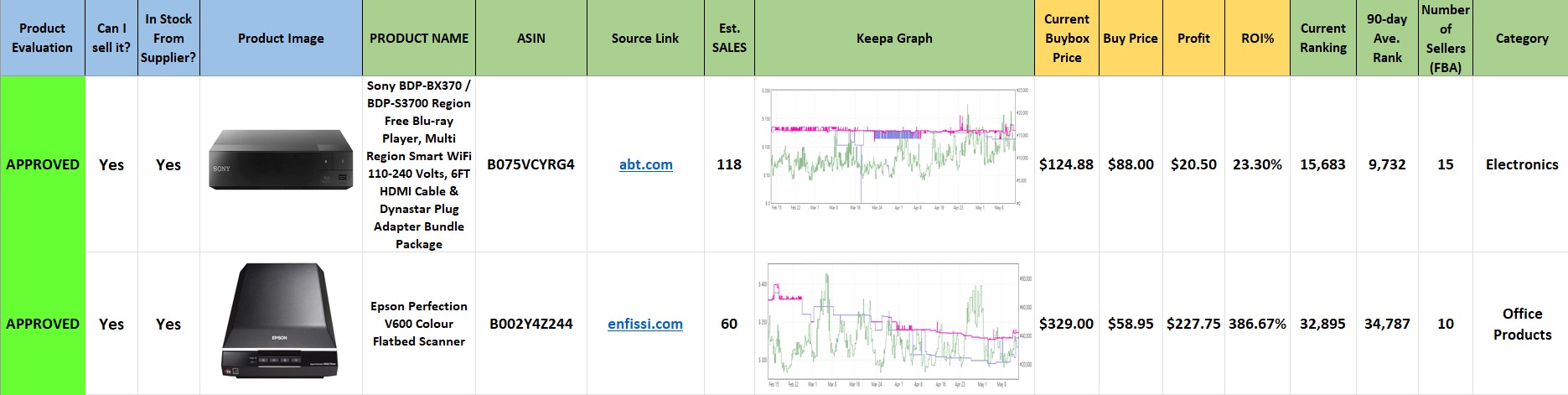Select the seller count 10

pos(1446,324)
